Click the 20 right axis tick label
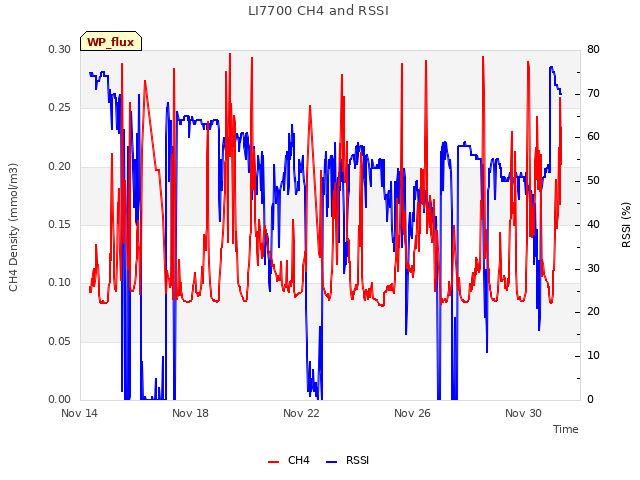The width and height of the screenshot is (640, 480). click(x=593, y=311)
